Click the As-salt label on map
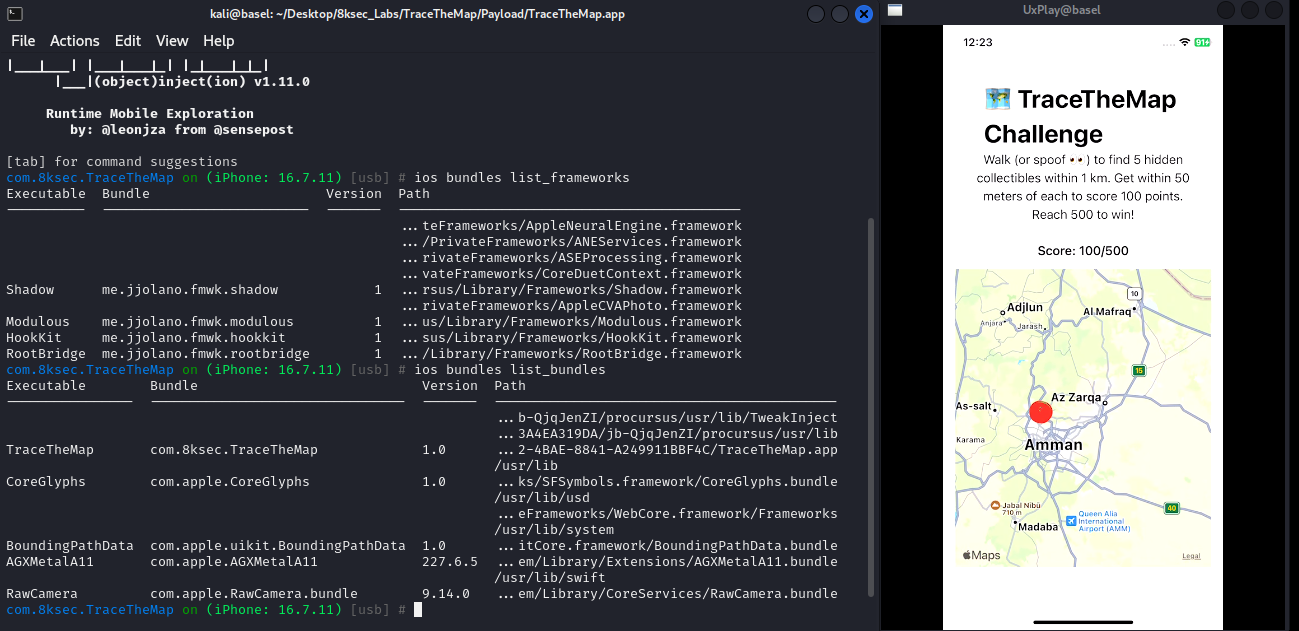Image resolution: width=1299 pixels, height=631 pixels. coord(974,406)
